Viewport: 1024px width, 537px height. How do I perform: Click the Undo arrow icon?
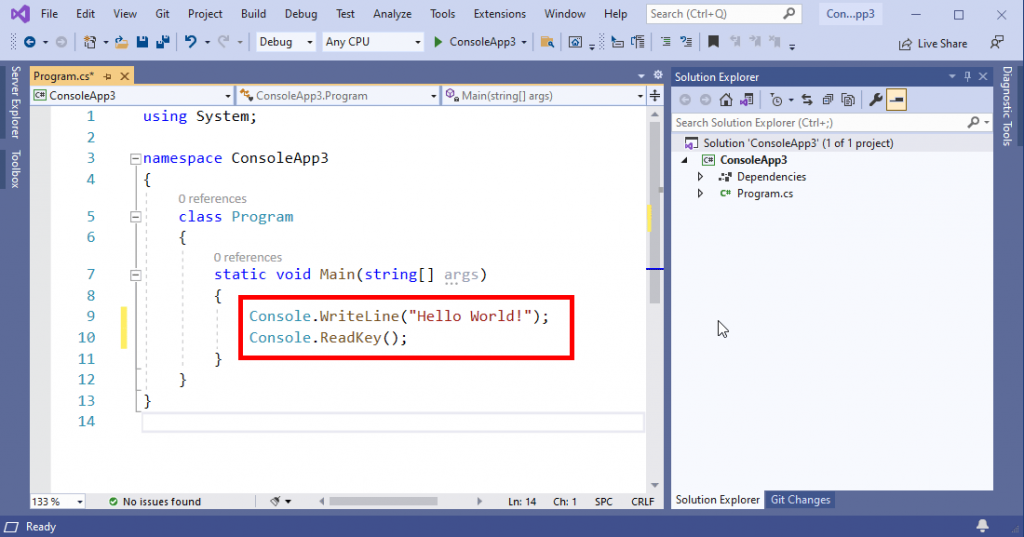pyautogui.click(x=190, y=42)
